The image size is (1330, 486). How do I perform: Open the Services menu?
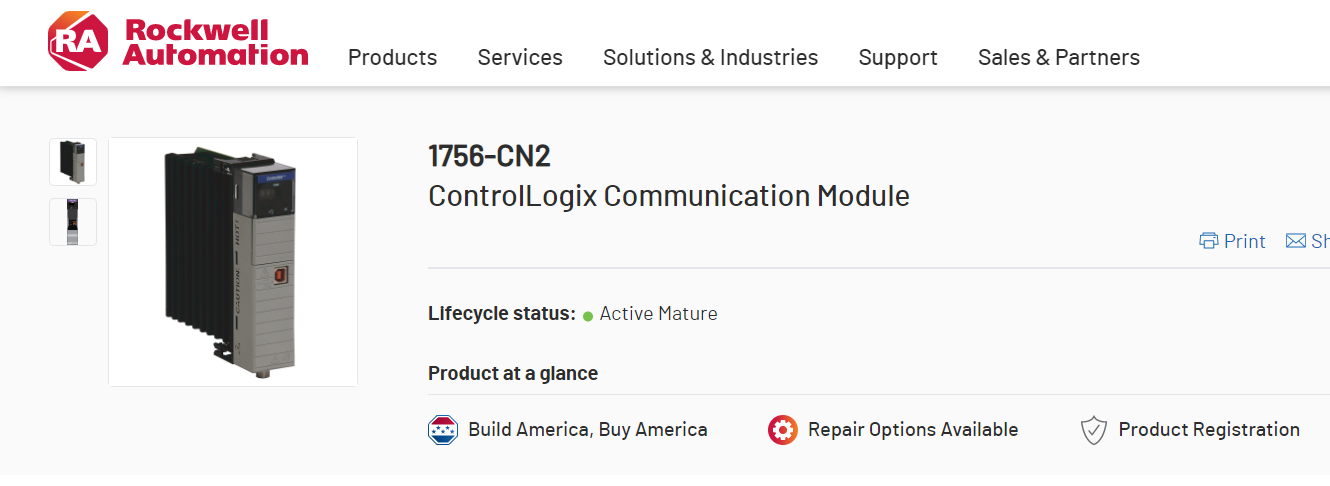[x=520, y=58]
